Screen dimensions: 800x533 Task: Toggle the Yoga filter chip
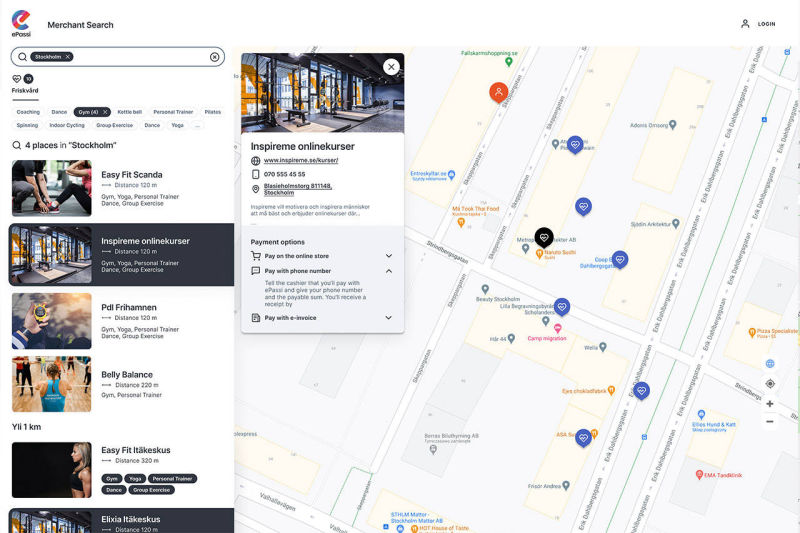click(x=178, y=125)
